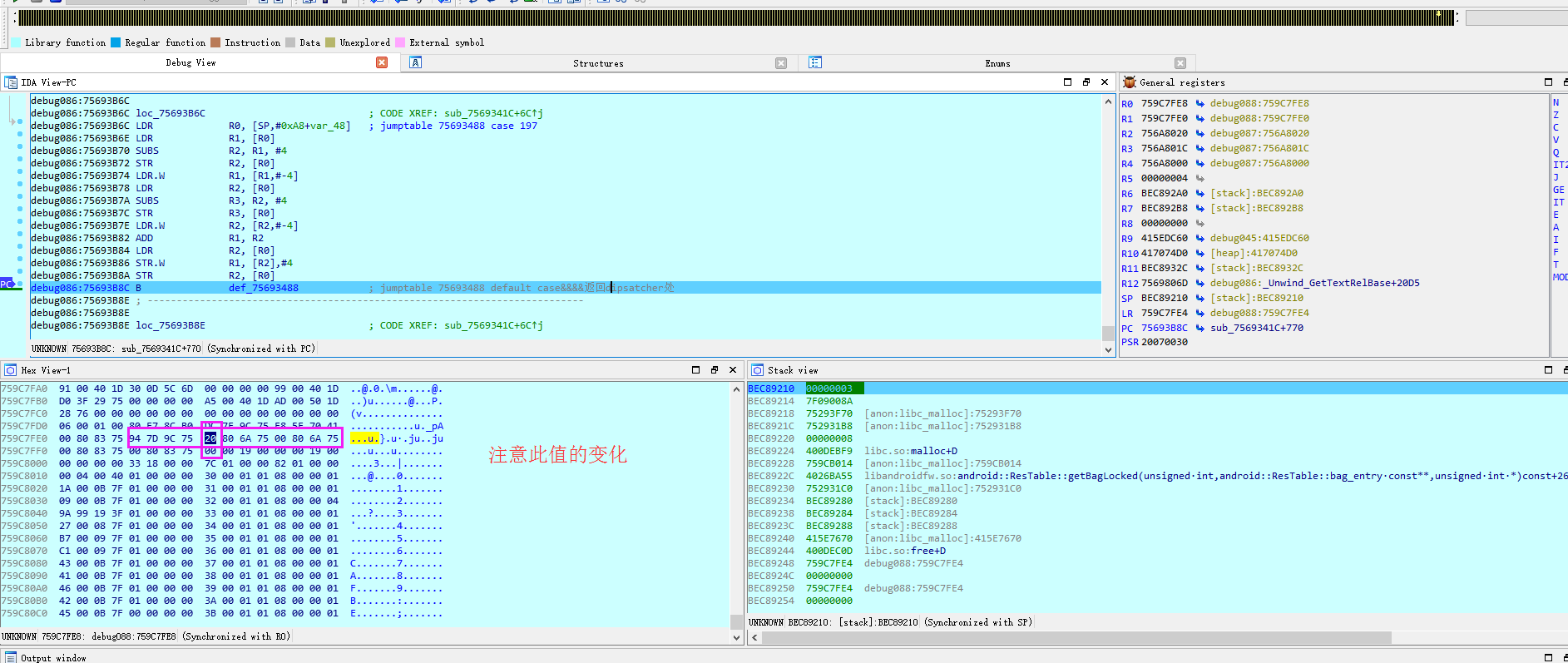Toggle the Z flag in the registers panel

click(x=1556, y=116)
